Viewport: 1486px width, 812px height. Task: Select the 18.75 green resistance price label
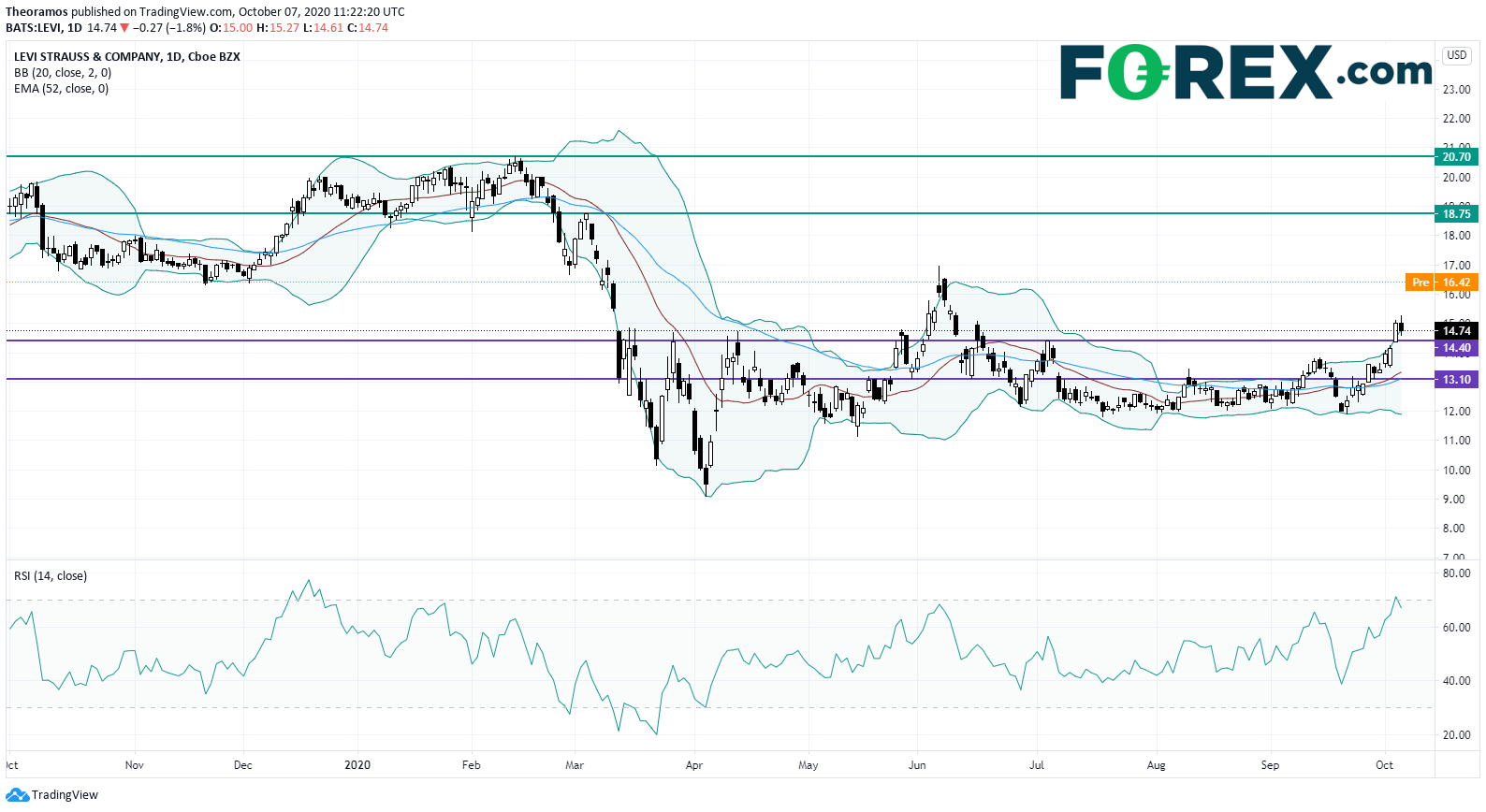click(x=1456, y=213)
